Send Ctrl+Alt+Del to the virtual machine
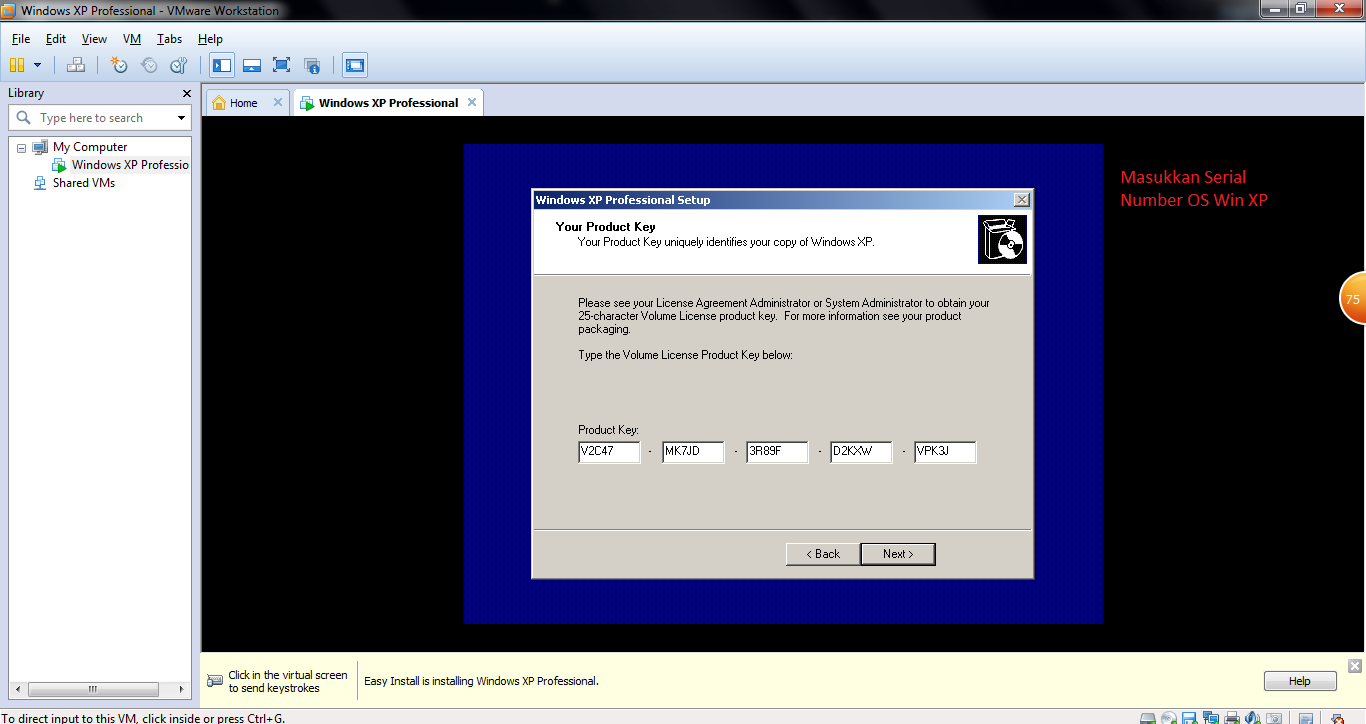This screenshot has width=1366, height=724. point(76,65)
